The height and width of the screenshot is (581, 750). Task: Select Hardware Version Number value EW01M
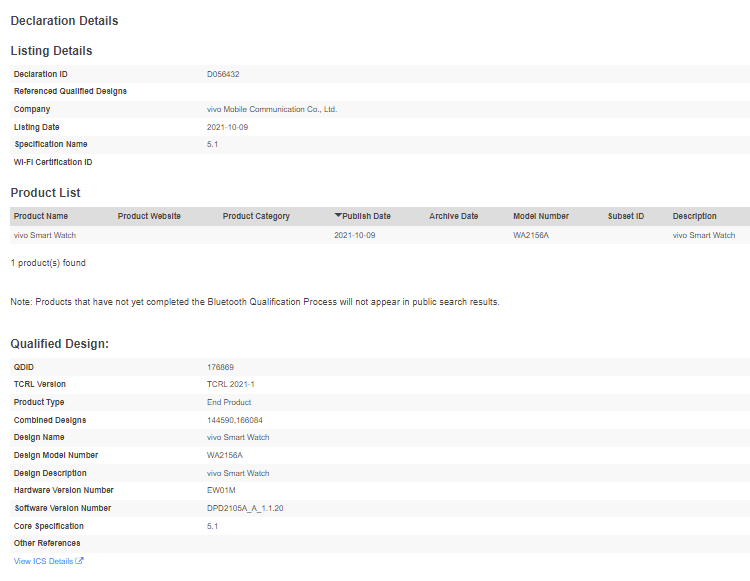(x=221, y=491)
